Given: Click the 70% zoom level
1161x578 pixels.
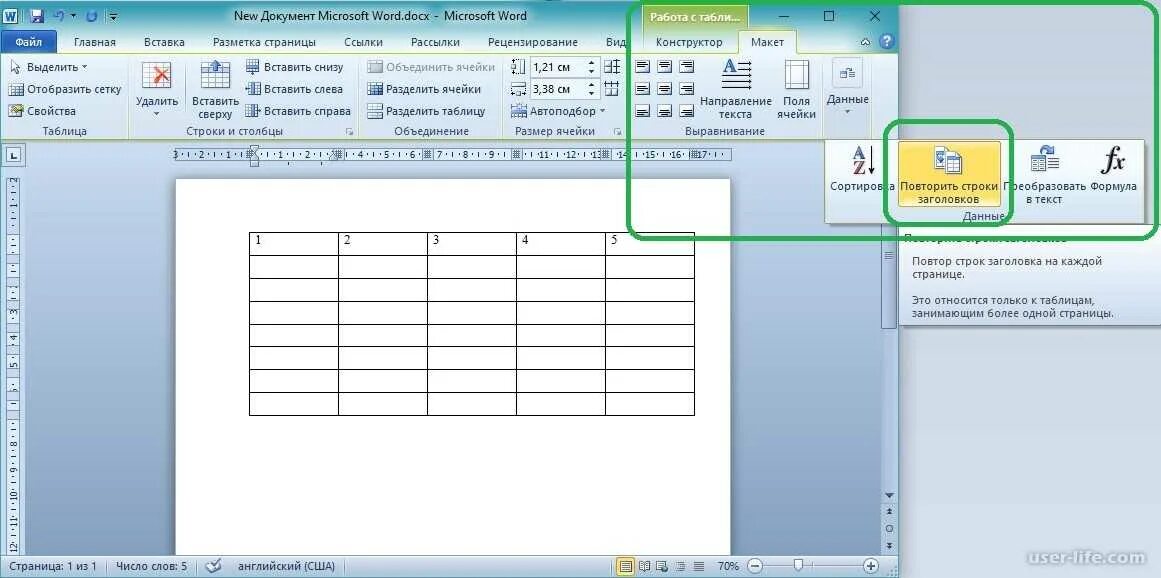Looking at the screenshot, I should coord(728,566).
